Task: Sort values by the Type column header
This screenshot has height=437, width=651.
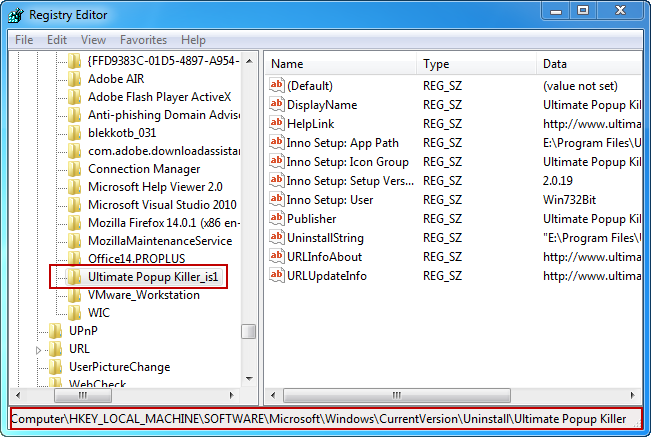Action: click(476, 64)
